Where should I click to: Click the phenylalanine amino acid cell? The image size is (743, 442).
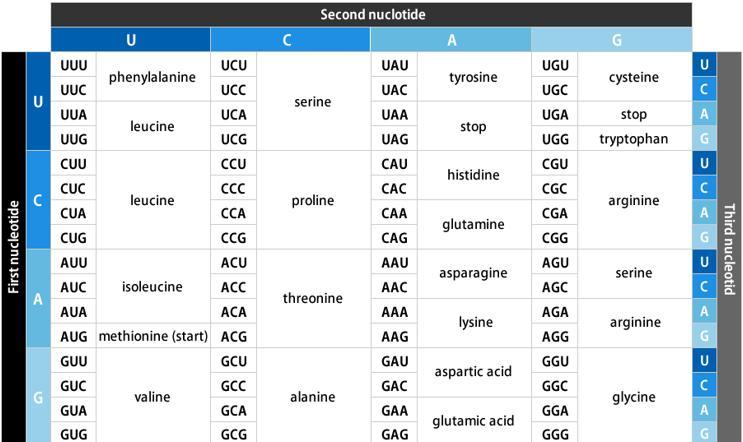click(153, 77)
